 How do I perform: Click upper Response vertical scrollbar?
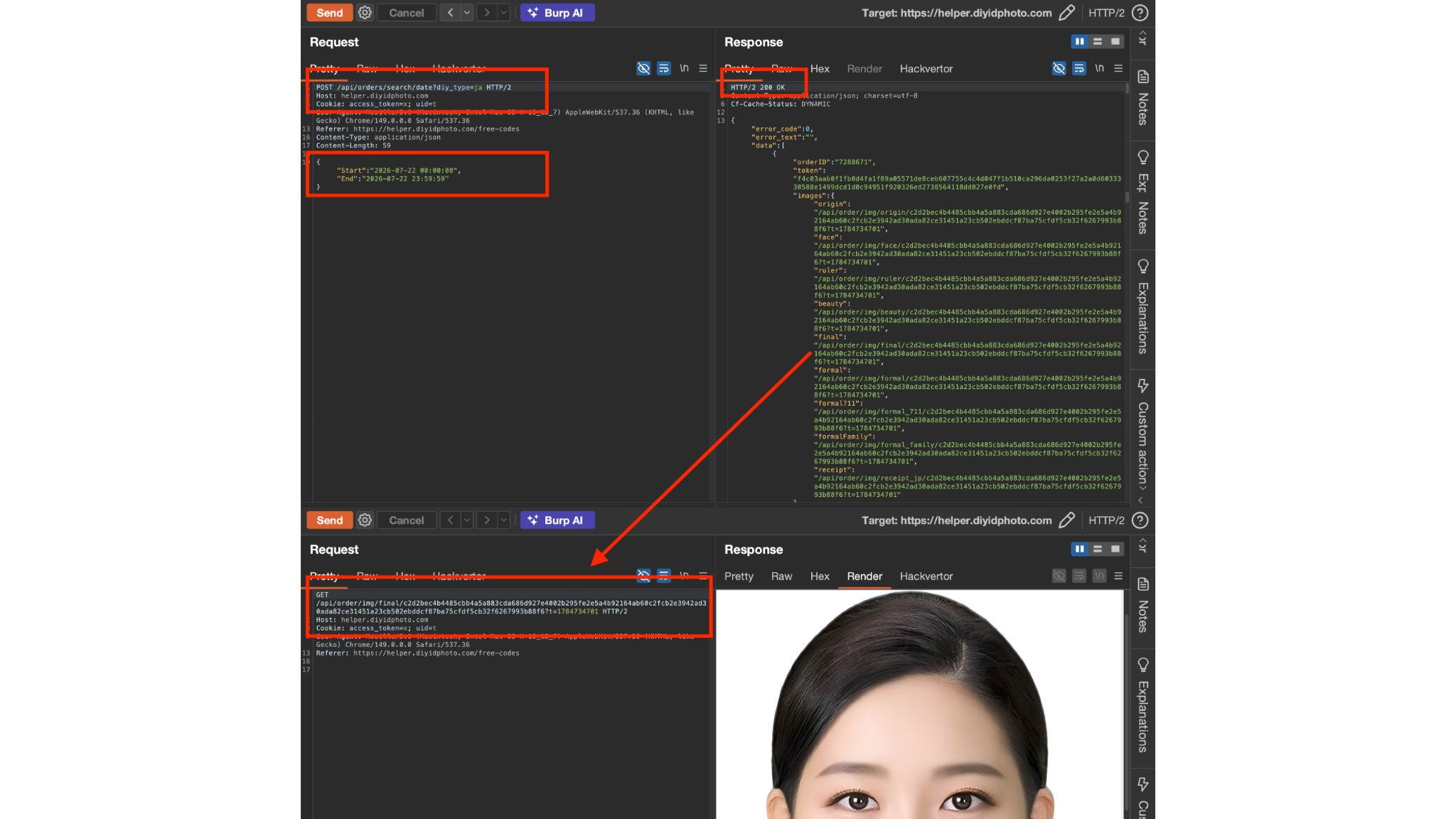(x=1128, y=291)
